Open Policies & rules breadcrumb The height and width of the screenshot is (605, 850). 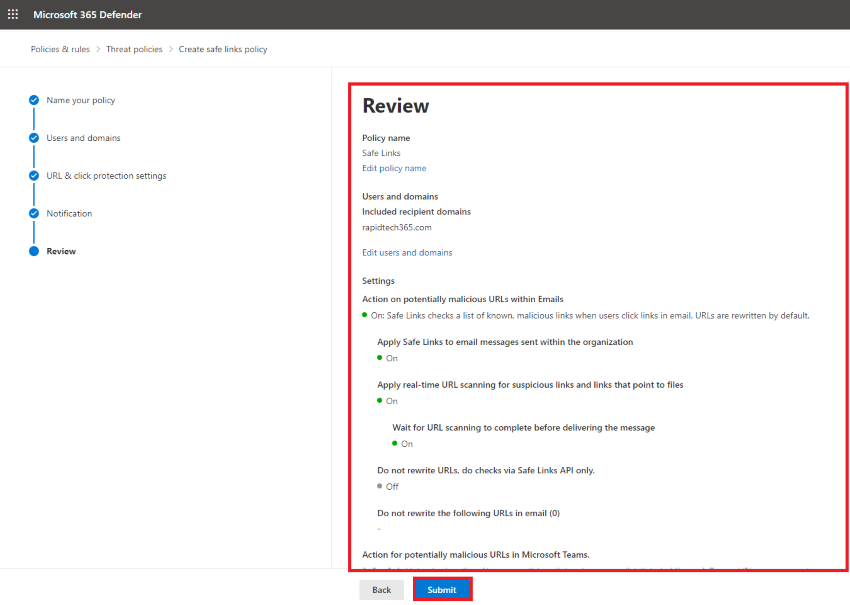(60, 49)
